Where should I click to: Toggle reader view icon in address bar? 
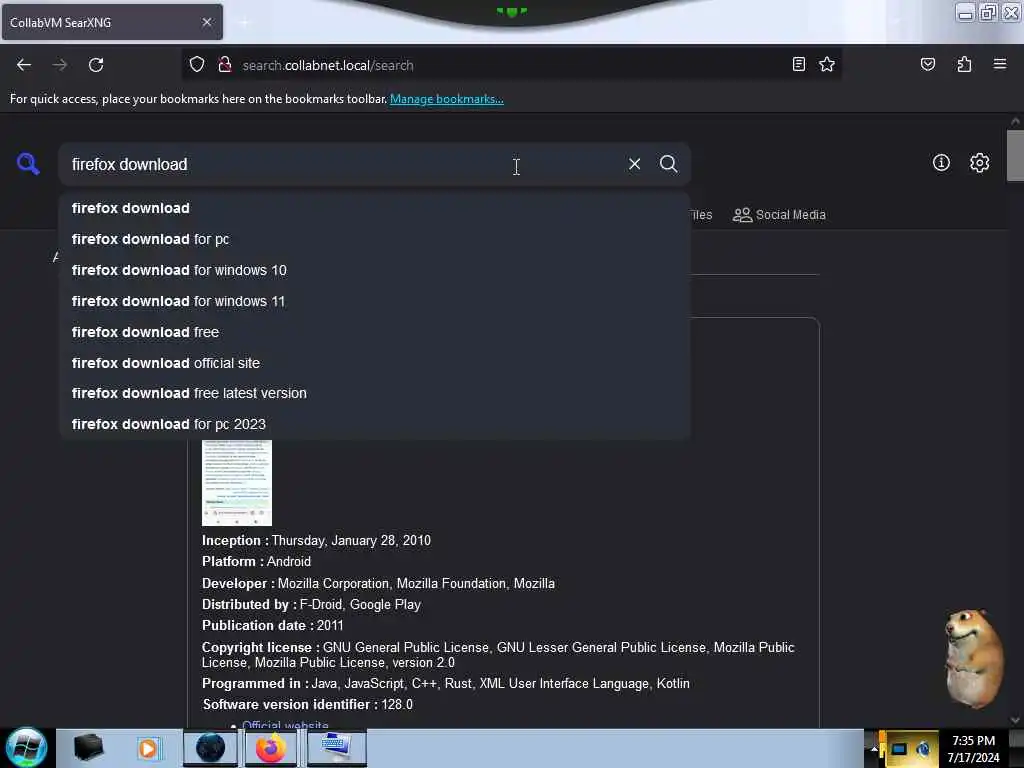pos(798,64)
